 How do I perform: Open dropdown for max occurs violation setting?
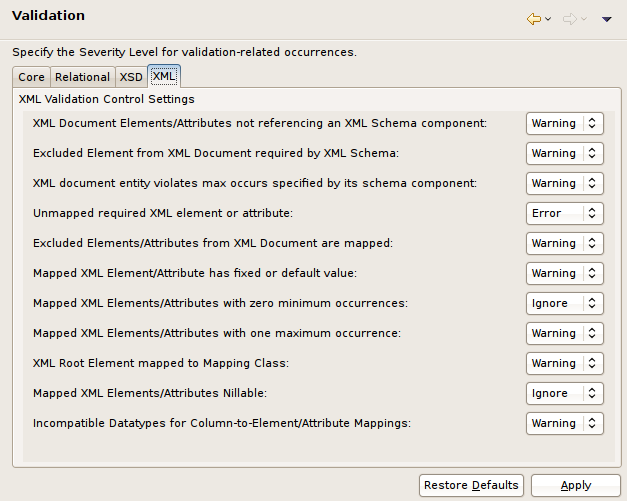[564, 183]
